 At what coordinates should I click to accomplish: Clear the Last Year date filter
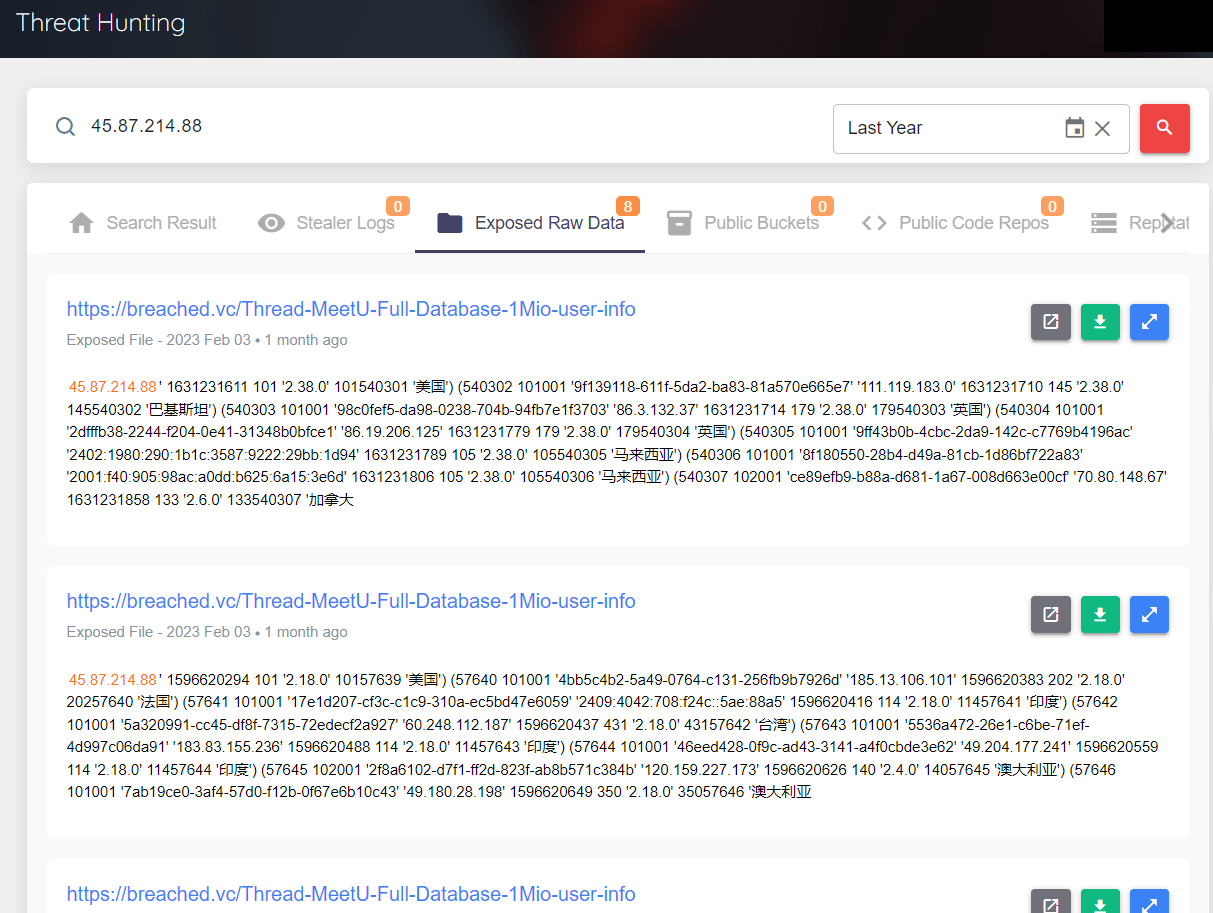pos(1102,128)
